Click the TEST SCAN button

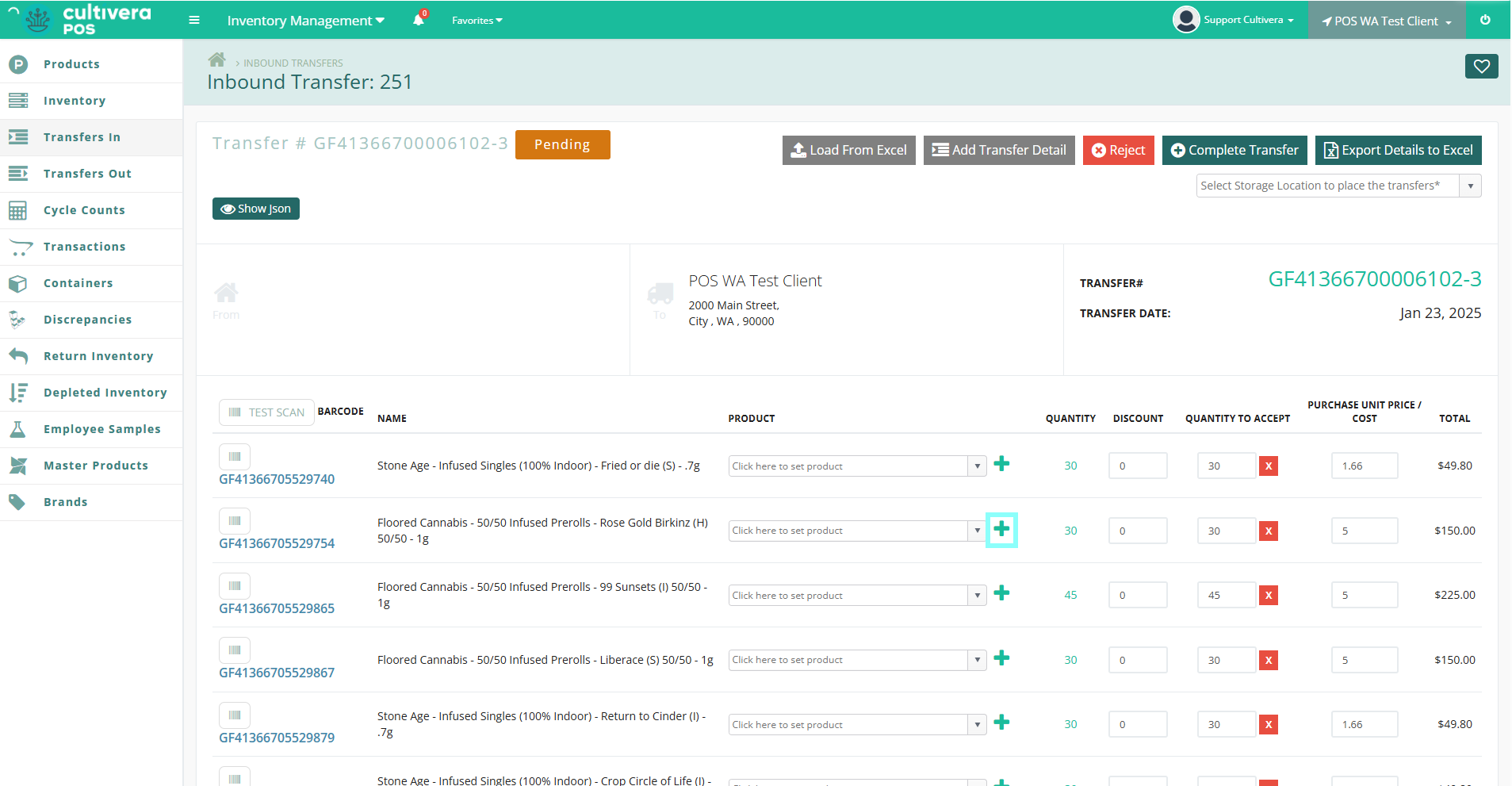(266, 412)
